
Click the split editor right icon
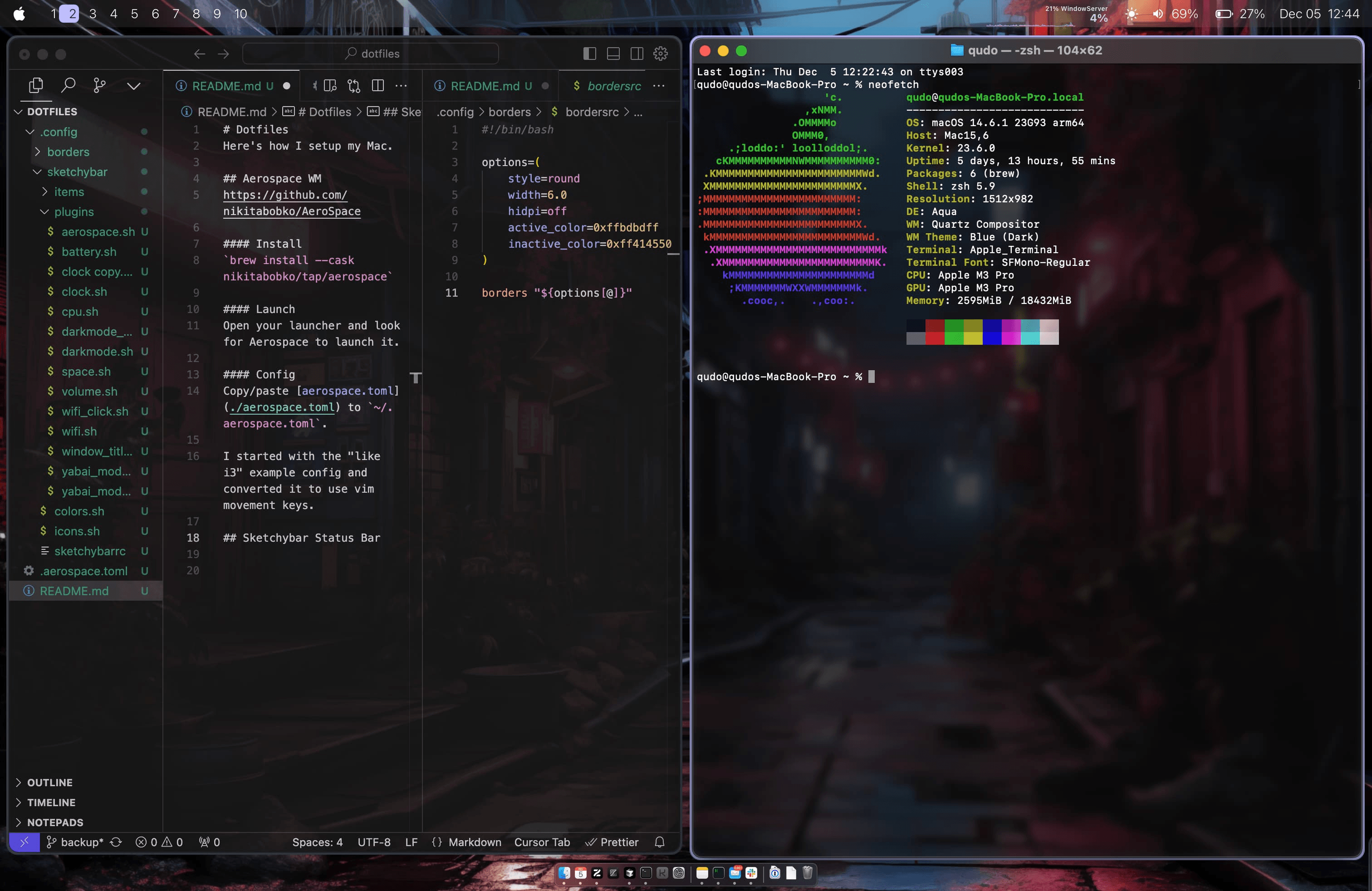pyautogui.click(x=377, y=85)
